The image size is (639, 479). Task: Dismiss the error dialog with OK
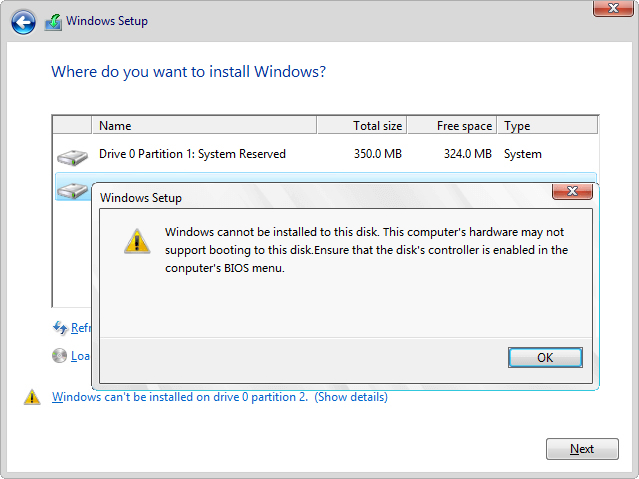[545, 358]
